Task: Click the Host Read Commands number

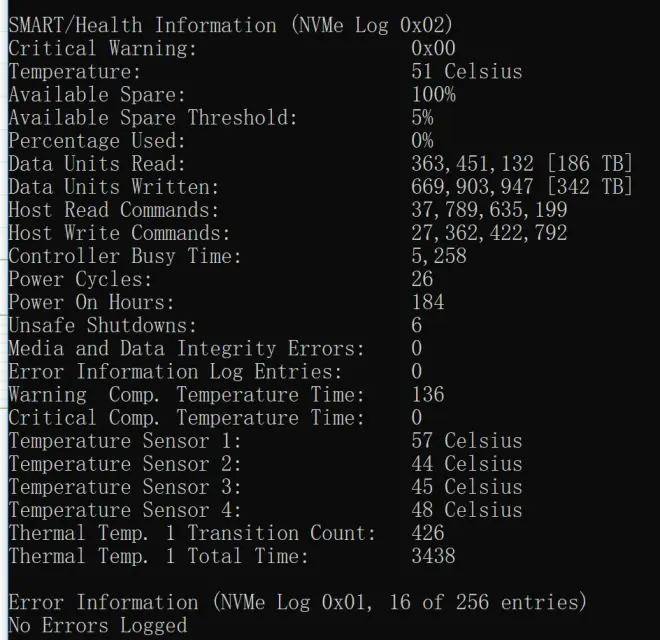Action: [x=489, y=210]
